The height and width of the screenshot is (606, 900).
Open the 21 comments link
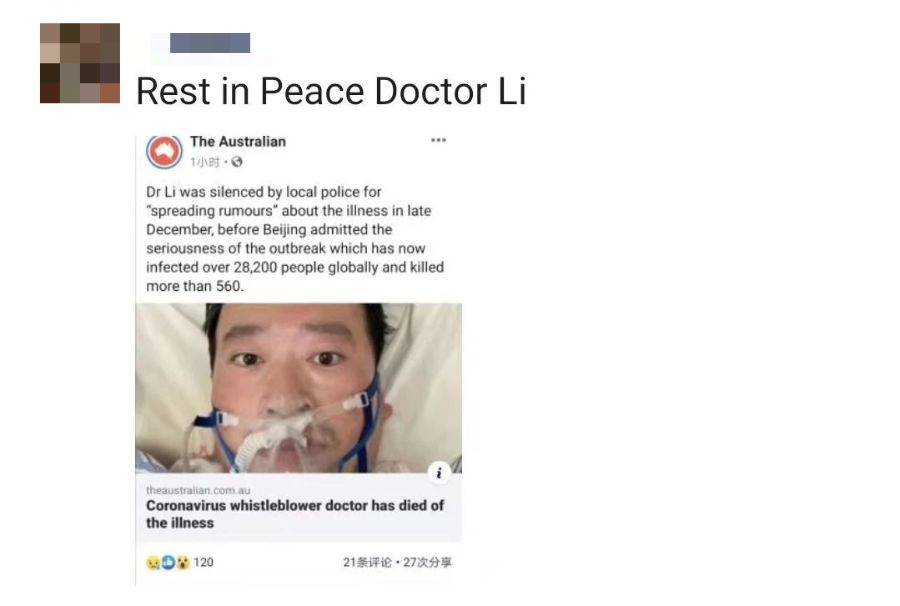pos(367,562)
